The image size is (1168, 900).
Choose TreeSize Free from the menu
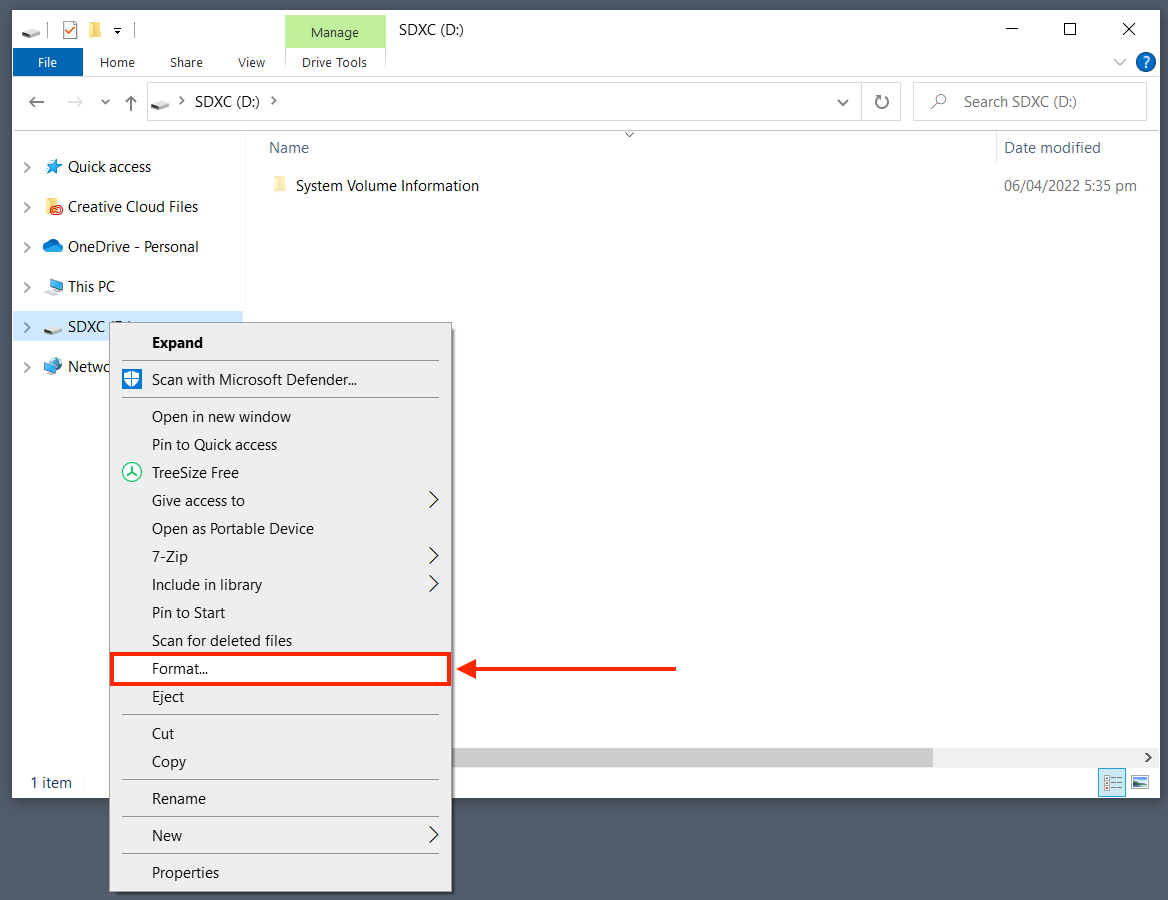(x=280, y=472)
